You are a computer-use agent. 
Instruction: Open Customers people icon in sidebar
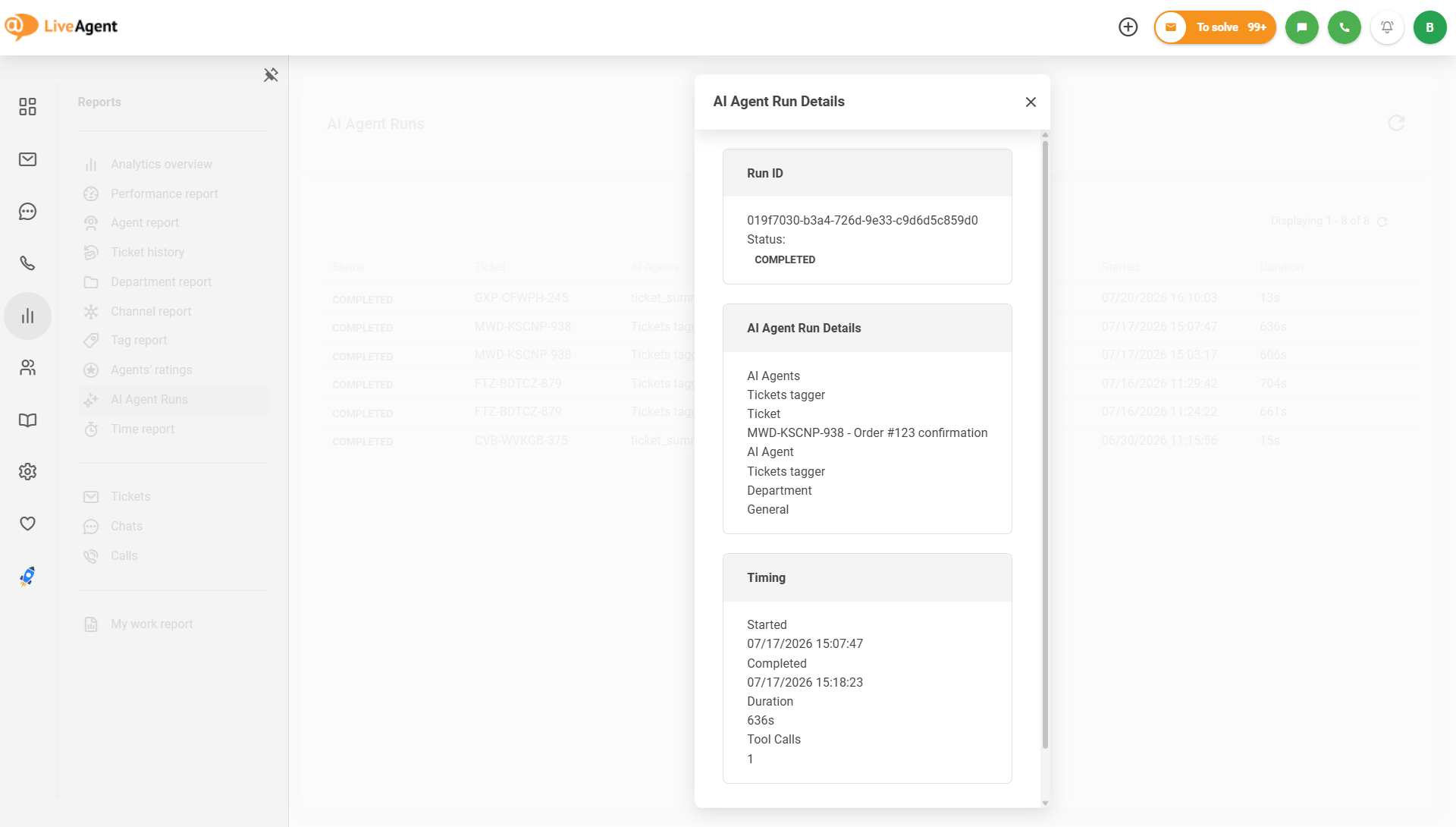27,368
